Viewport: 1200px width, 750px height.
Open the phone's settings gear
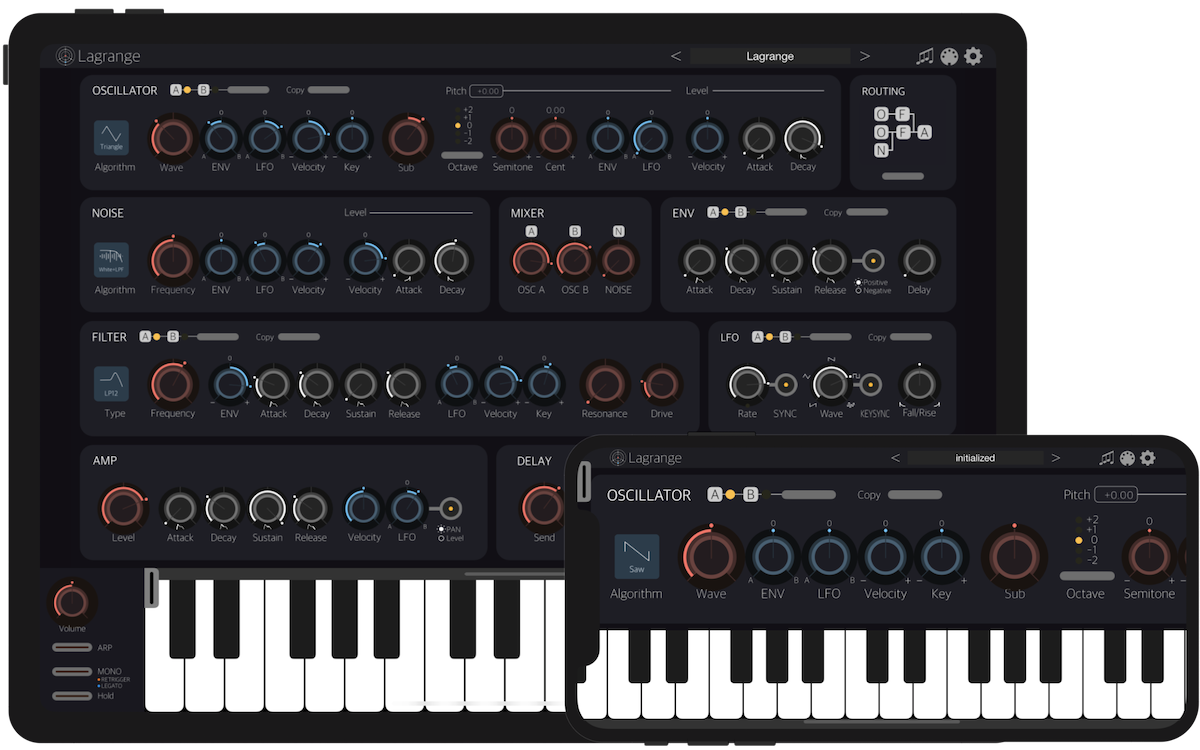(x=1148, y=458)
